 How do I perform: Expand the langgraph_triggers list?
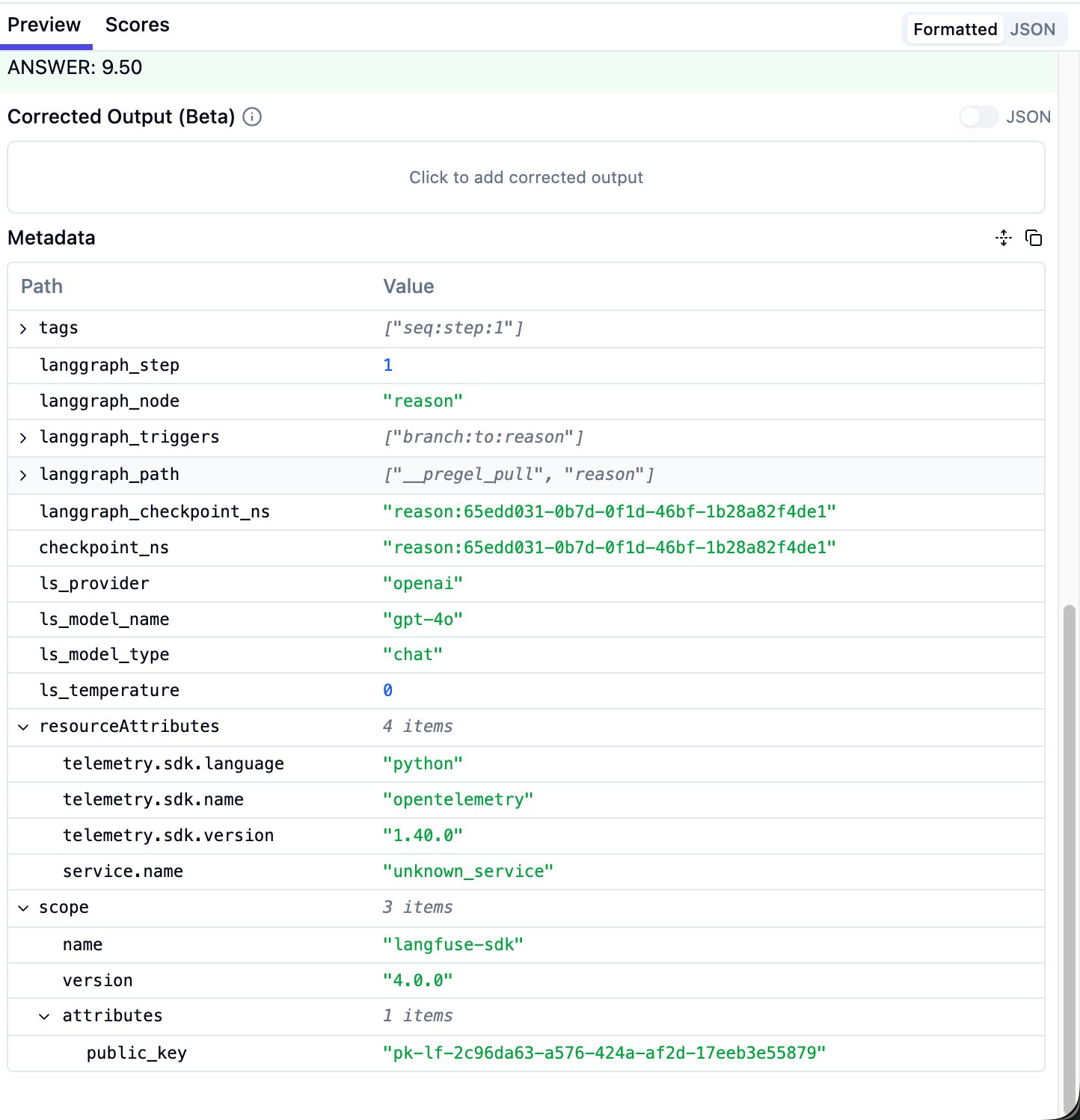pos(22,437)
